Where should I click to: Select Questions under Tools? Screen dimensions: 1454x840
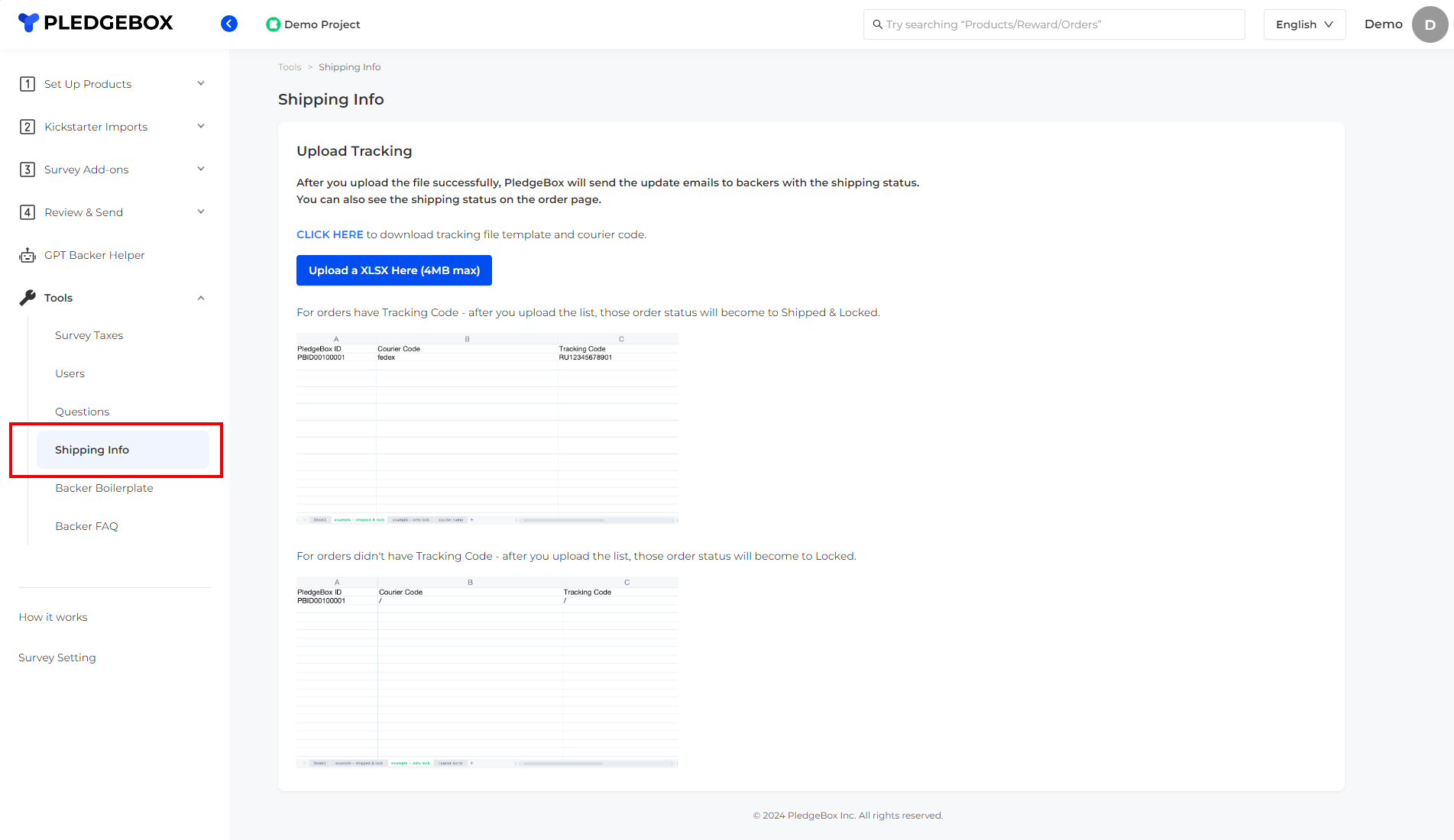[82, 412]
